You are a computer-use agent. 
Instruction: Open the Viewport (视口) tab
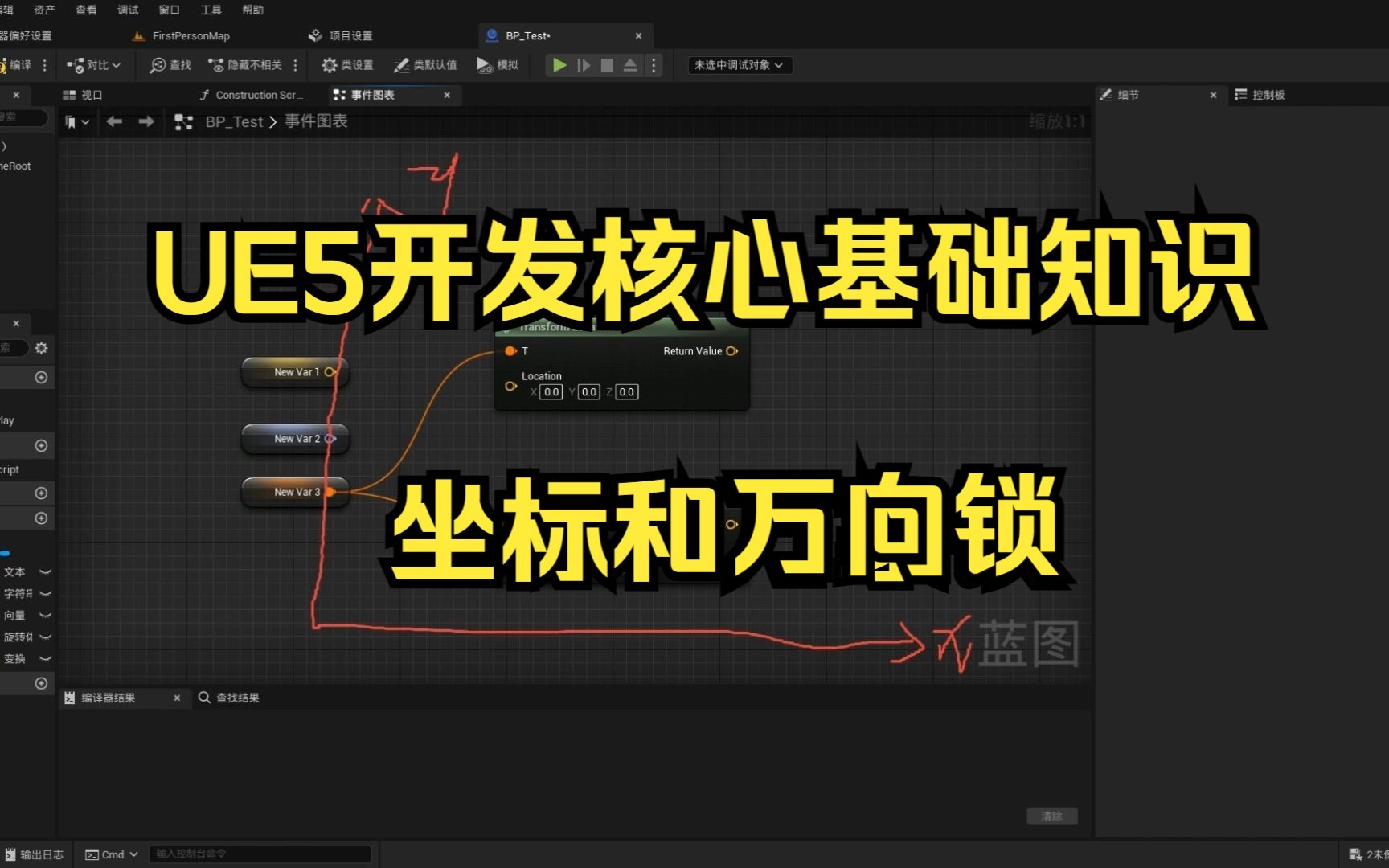[x=84, y=95]
